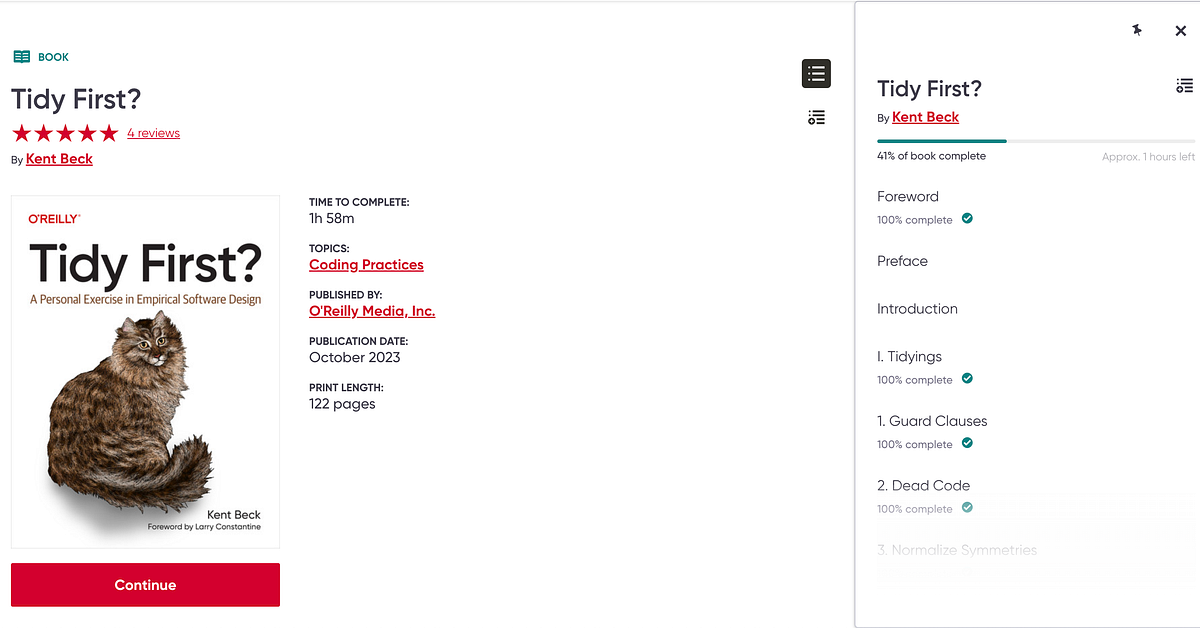
Task: Click the Continue button
Action: [145, 585]
